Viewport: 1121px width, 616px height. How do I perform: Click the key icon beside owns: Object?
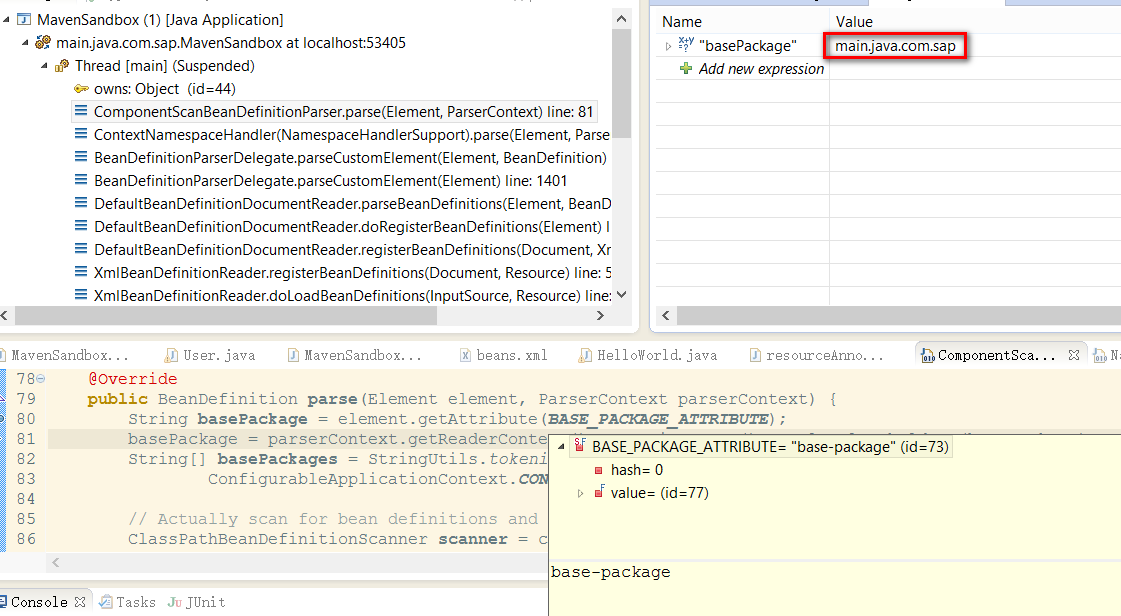pyautogui.click(x=81, y=88)
